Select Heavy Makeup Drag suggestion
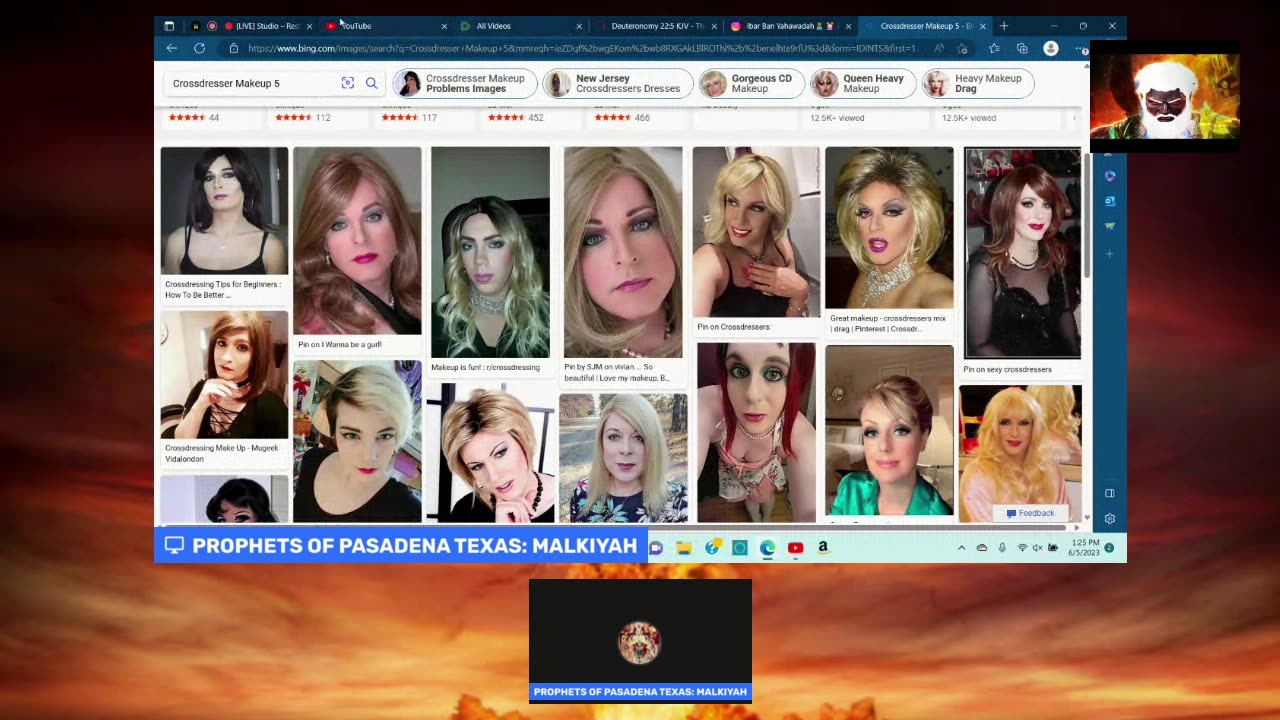 [x=978, y=83]
